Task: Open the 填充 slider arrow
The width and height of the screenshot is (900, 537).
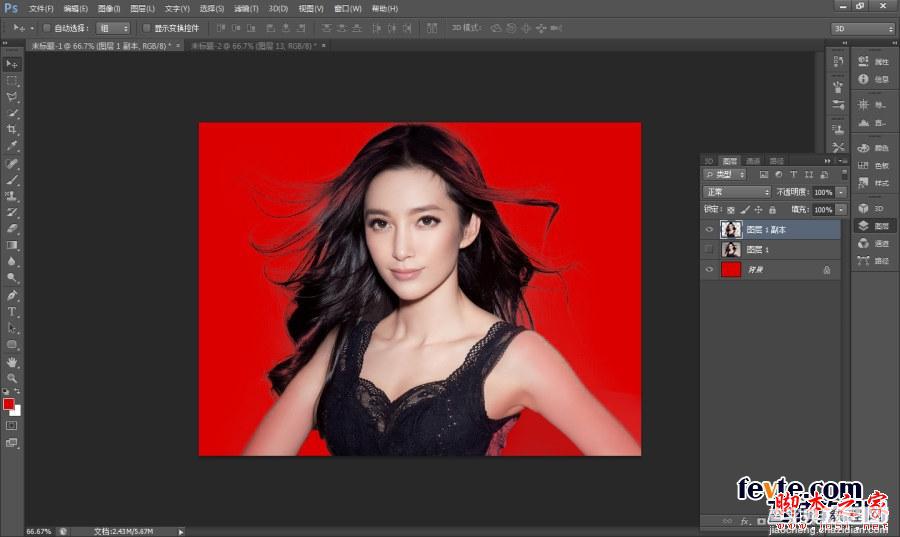Action: [841, 210]
